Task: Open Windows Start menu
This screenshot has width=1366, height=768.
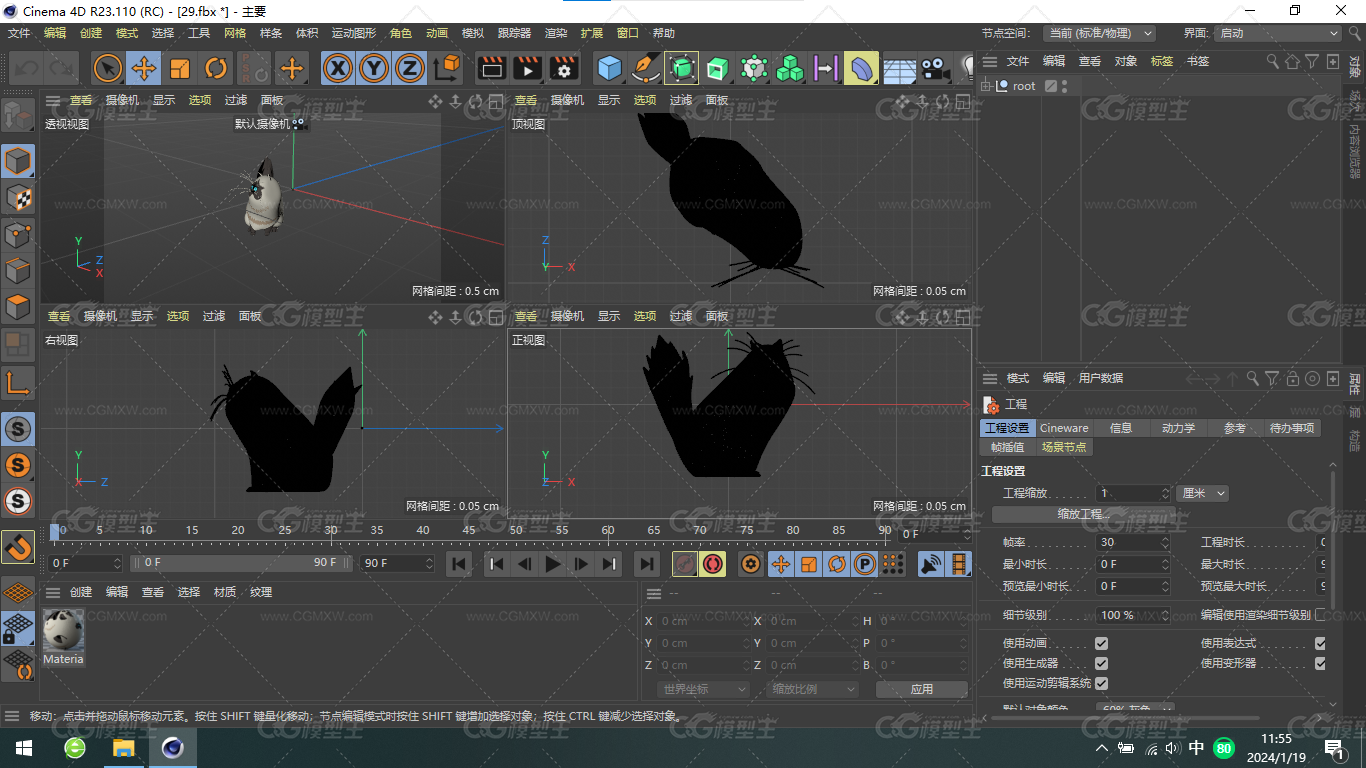Action: (23, 748)
